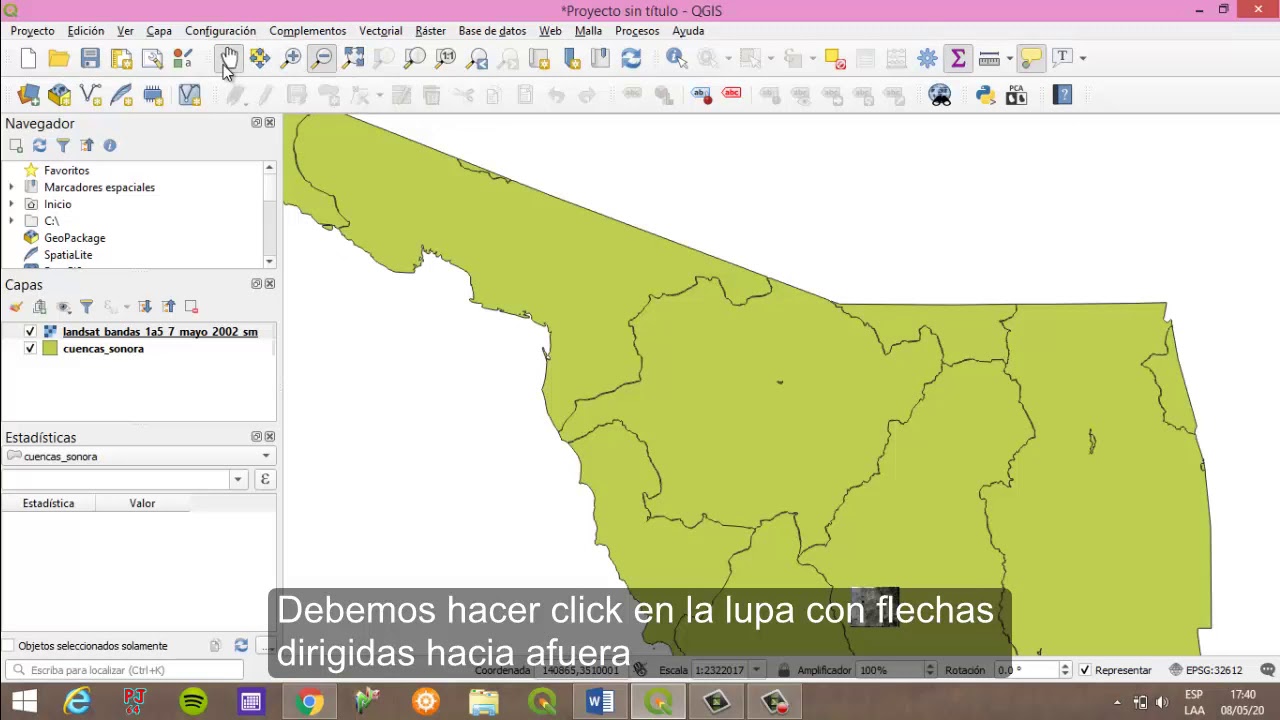
Task: Select GeoPackage in the Navegador
Action: 74,239
